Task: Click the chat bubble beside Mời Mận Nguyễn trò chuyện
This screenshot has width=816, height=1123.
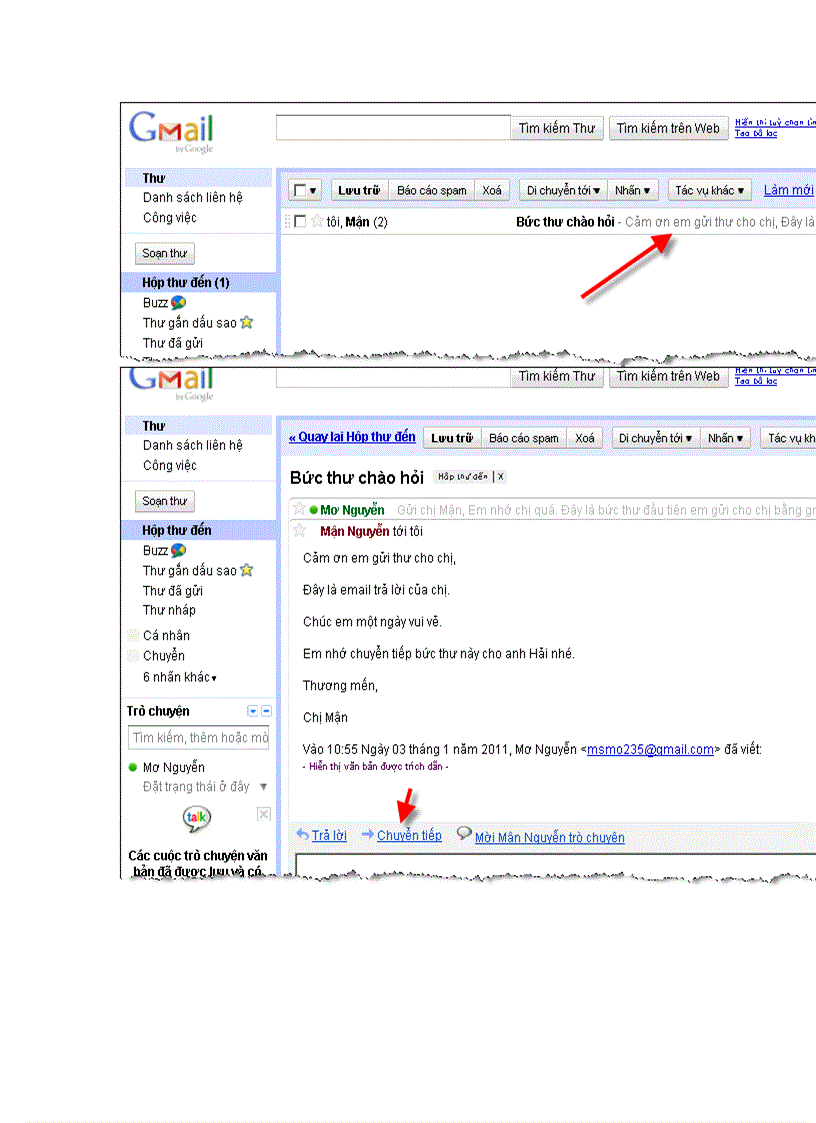Action: pos(462,833)
